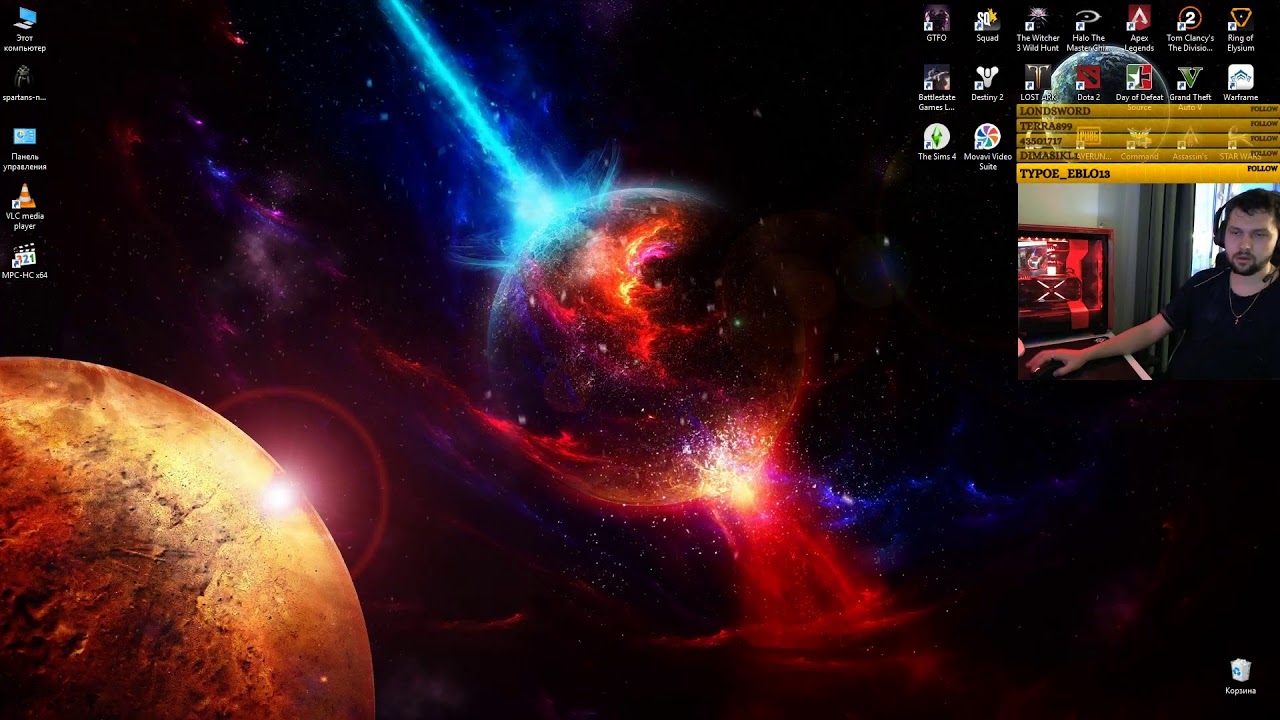The height and width of the screenshot is (720, 1280).
Task: Launch VLC media player
Action: point(25,208)
